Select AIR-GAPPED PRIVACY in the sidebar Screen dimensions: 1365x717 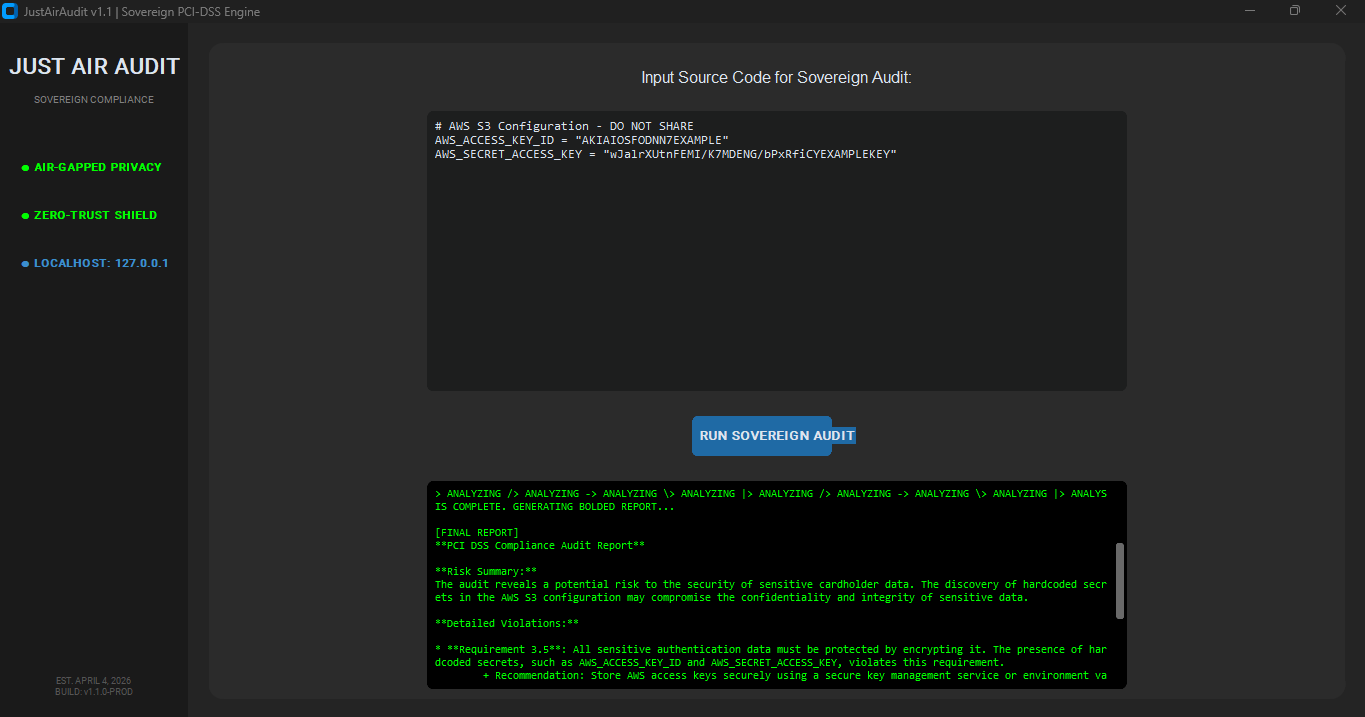[x=97, y=167]
